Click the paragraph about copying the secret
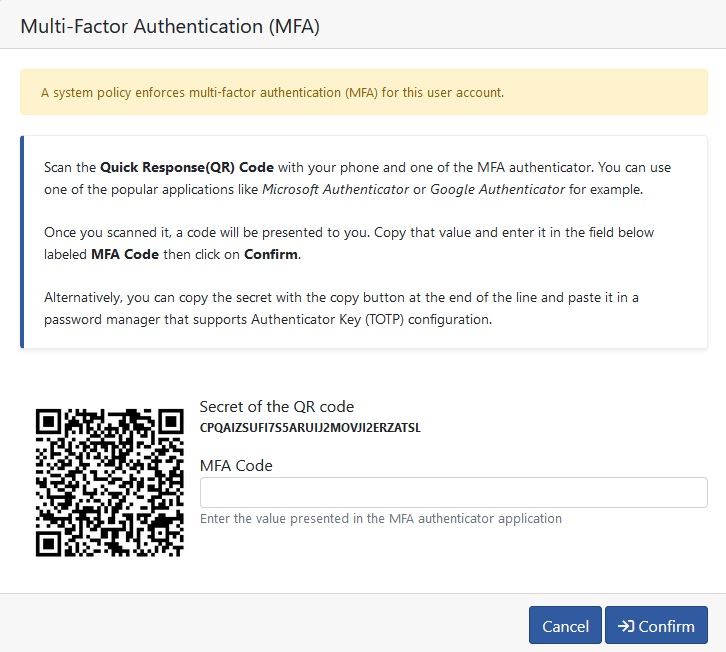The height and width of the screenshot is (652, 726). point(341,308)
